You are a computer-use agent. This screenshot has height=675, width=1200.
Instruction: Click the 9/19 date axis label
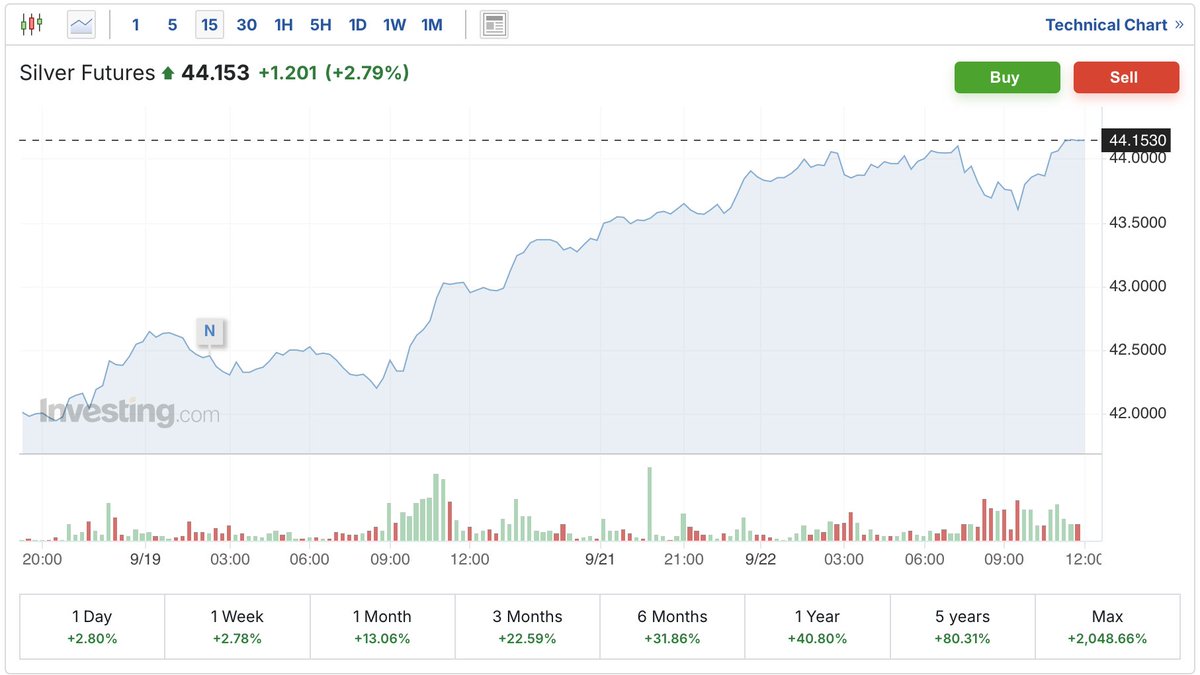pyautogui.click(x=145, y=559)
